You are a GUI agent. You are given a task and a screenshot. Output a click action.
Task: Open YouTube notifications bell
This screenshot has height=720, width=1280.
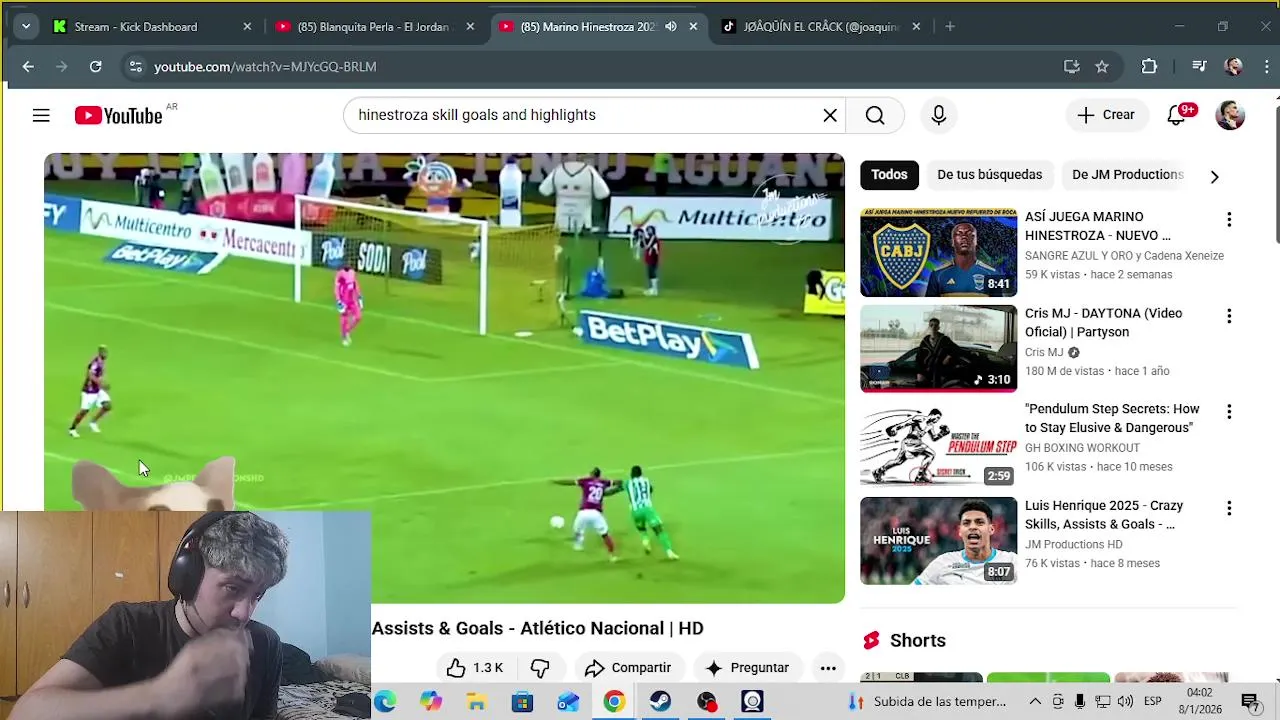(x=1177, y=115)
